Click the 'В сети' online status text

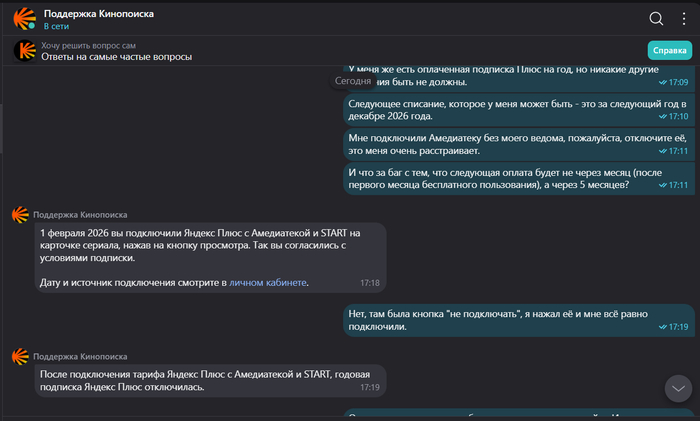click(x=57, y=26)
